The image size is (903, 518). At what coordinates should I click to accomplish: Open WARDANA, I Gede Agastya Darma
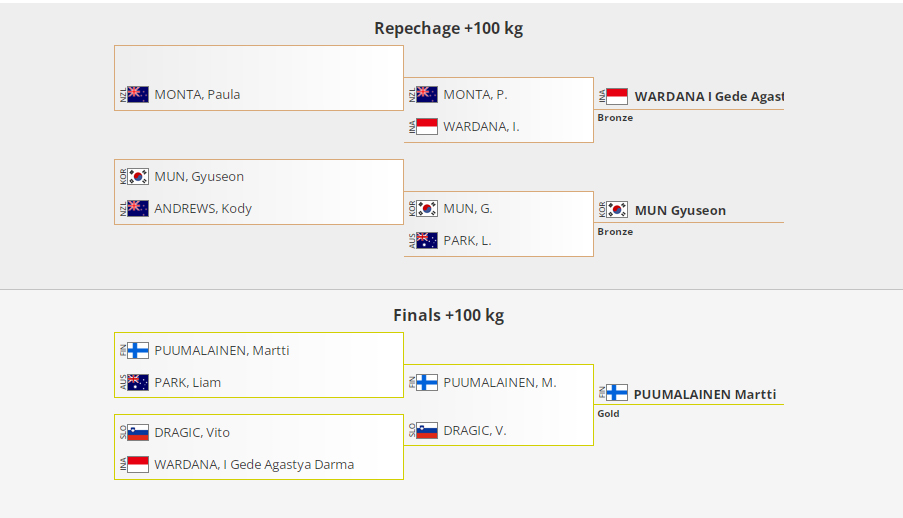[254, 465]
